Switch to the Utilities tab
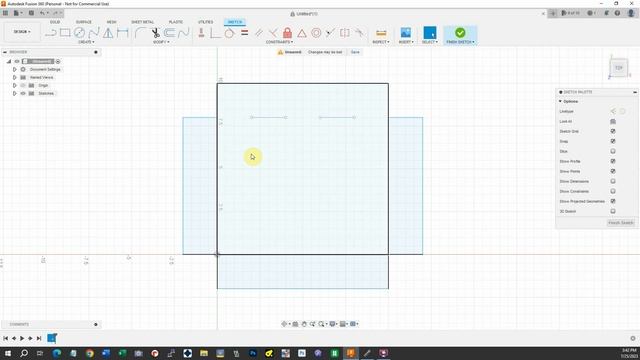The height and width of the screenshot is (360, 640). coord(205,22)
